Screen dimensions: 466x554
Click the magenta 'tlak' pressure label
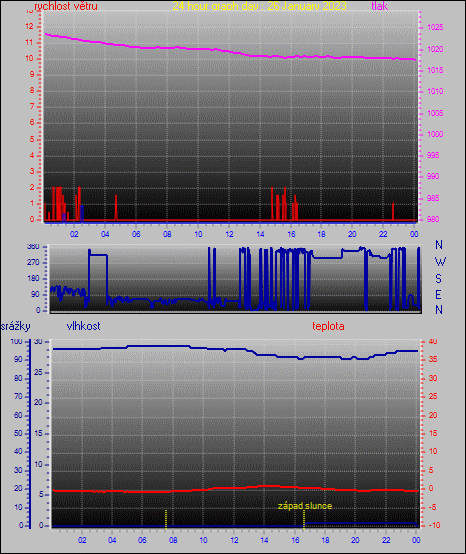tap(379, 6)
